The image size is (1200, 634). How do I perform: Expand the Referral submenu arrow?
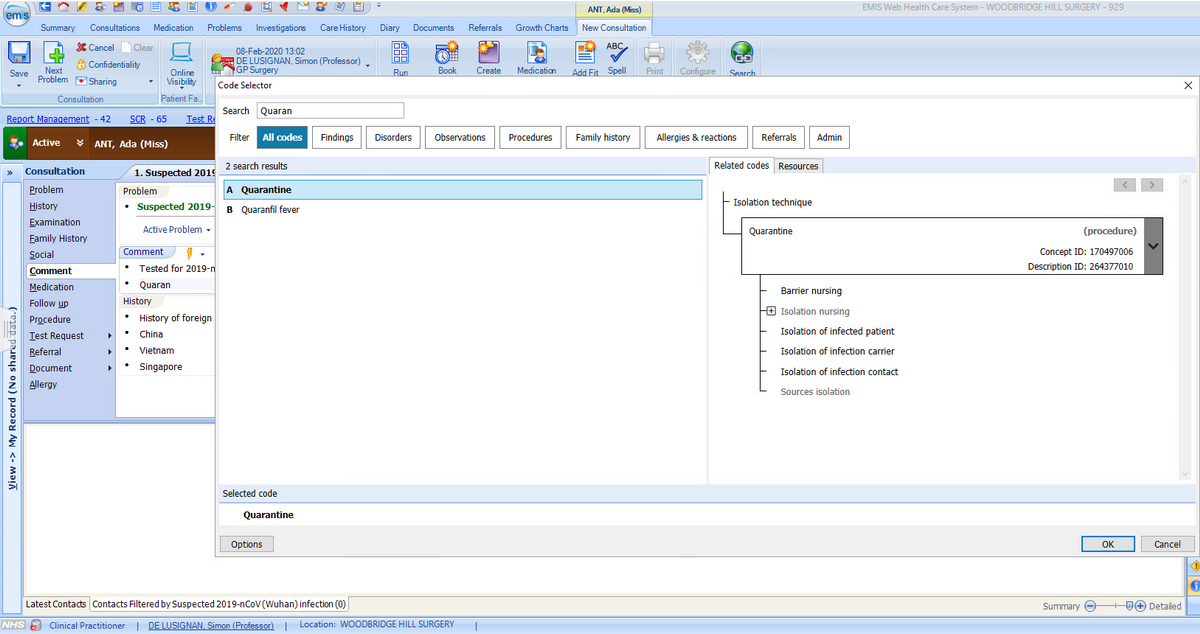click(x=109, y=352)
